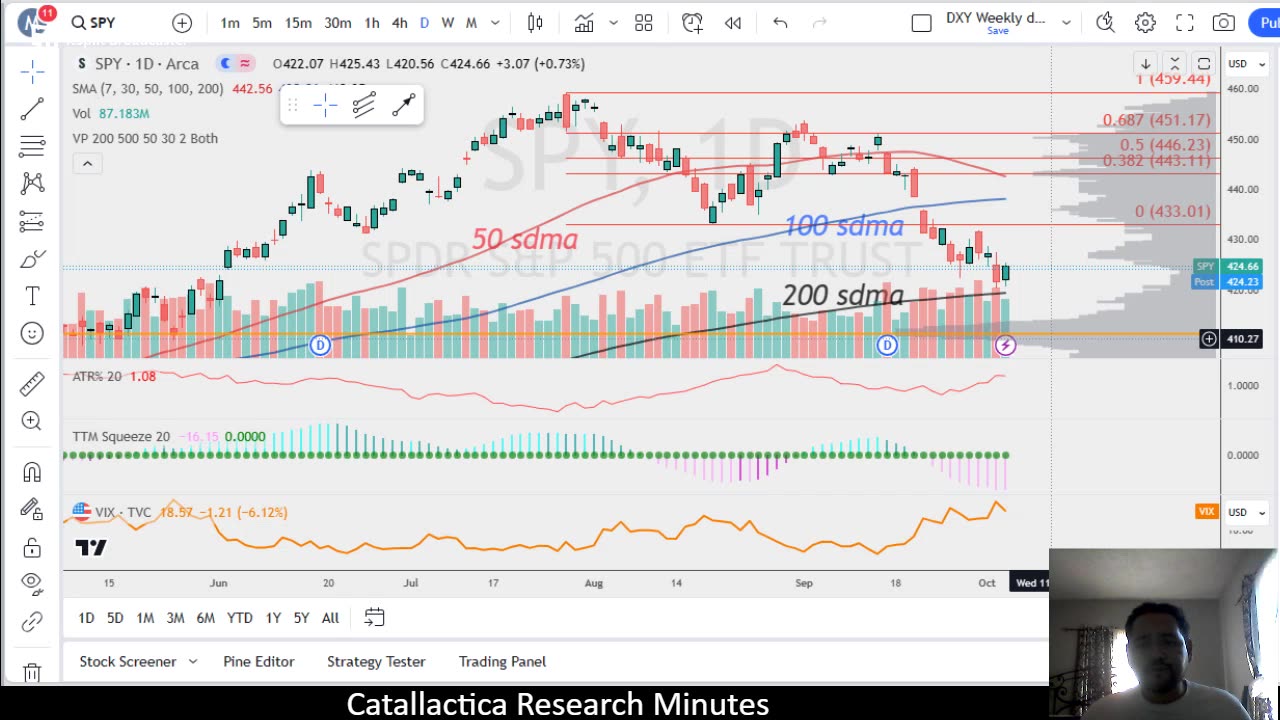Image resolution: width=1280 pixels, height=720 pixels.
Task: Select the Text annotation tool
Action: pos(32,296)
